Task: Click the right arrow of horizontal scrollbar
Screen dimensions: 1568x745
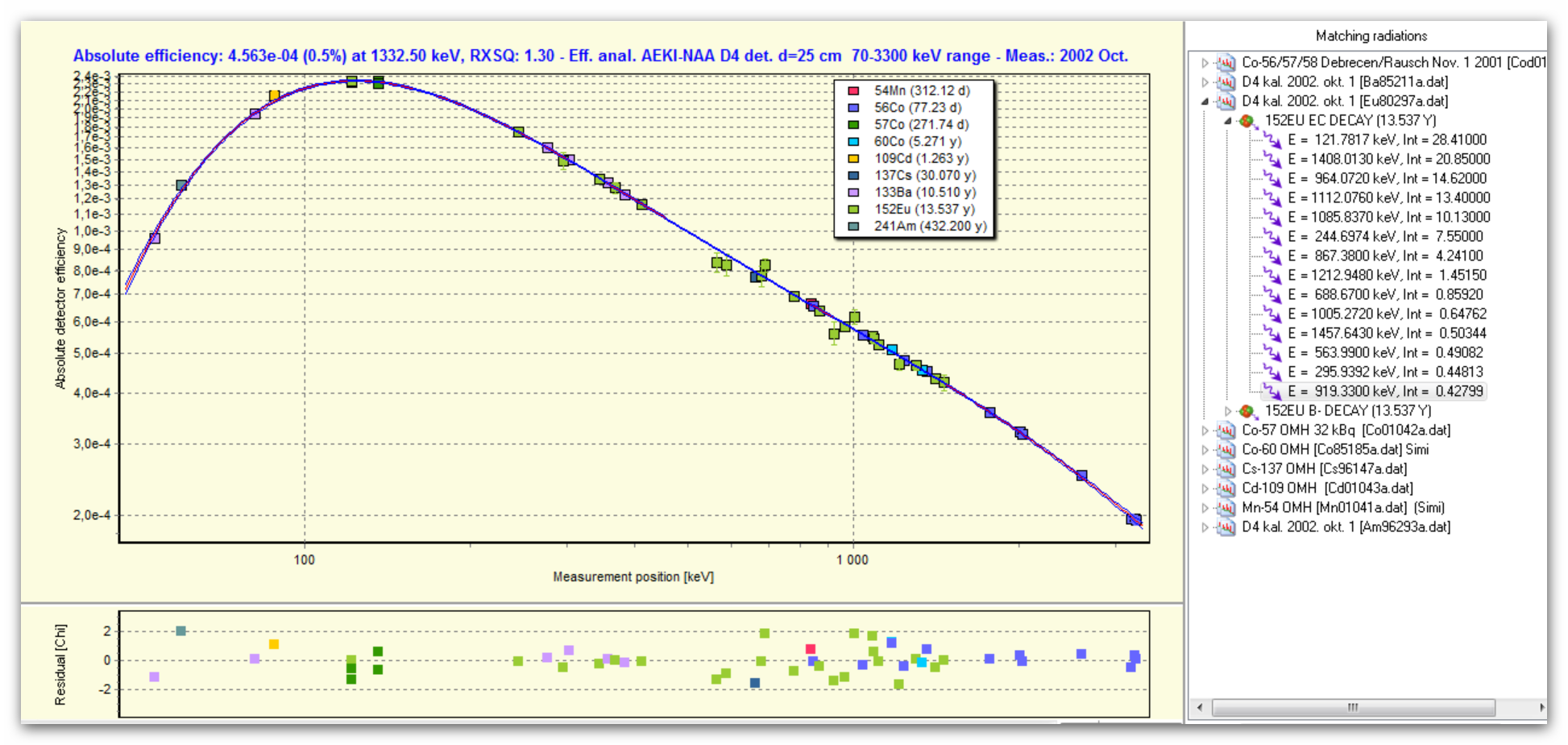Action: tap(1541, 707)
